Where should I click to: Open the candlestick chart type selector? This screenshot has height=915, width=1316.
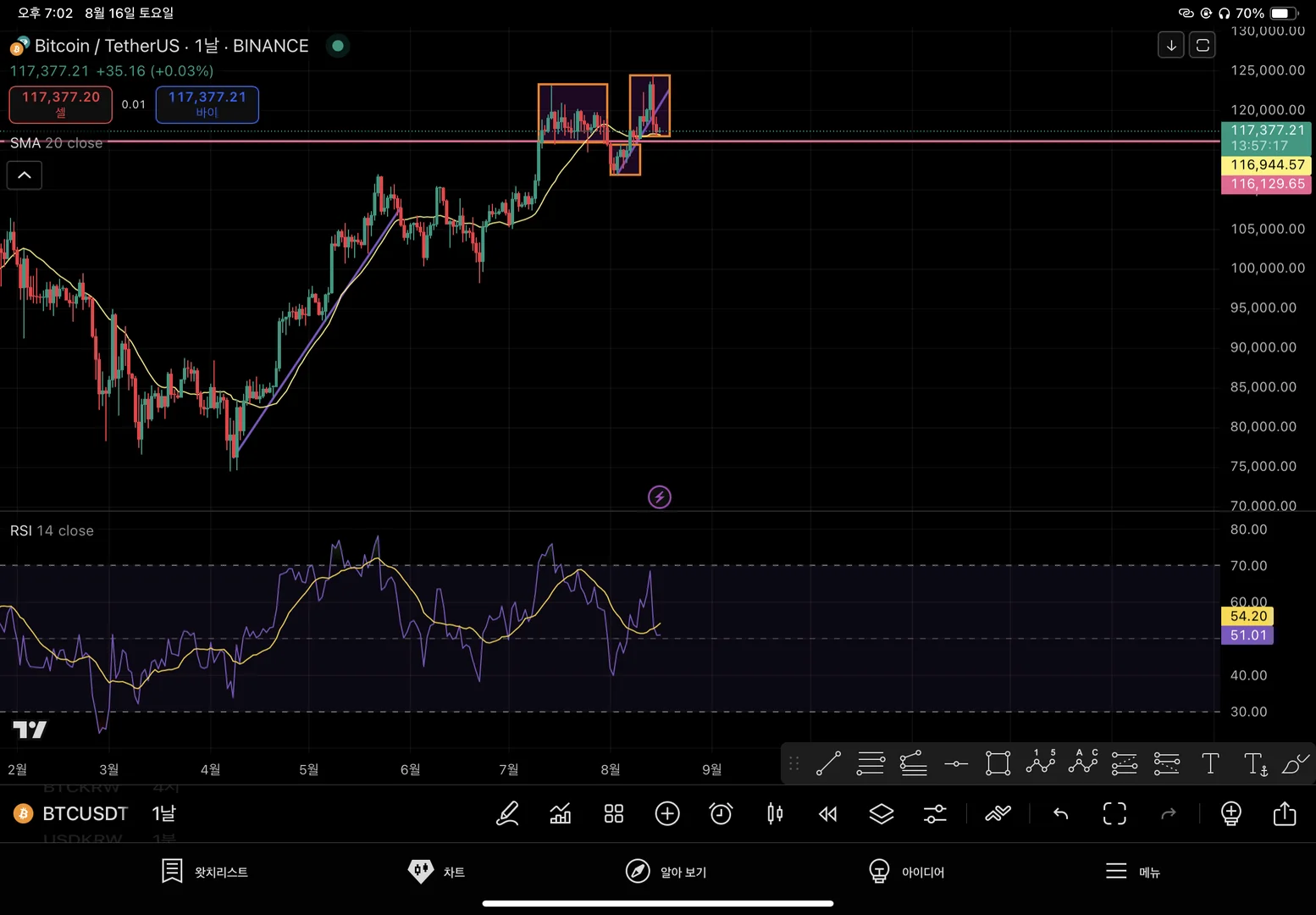(x=775, y=814)
